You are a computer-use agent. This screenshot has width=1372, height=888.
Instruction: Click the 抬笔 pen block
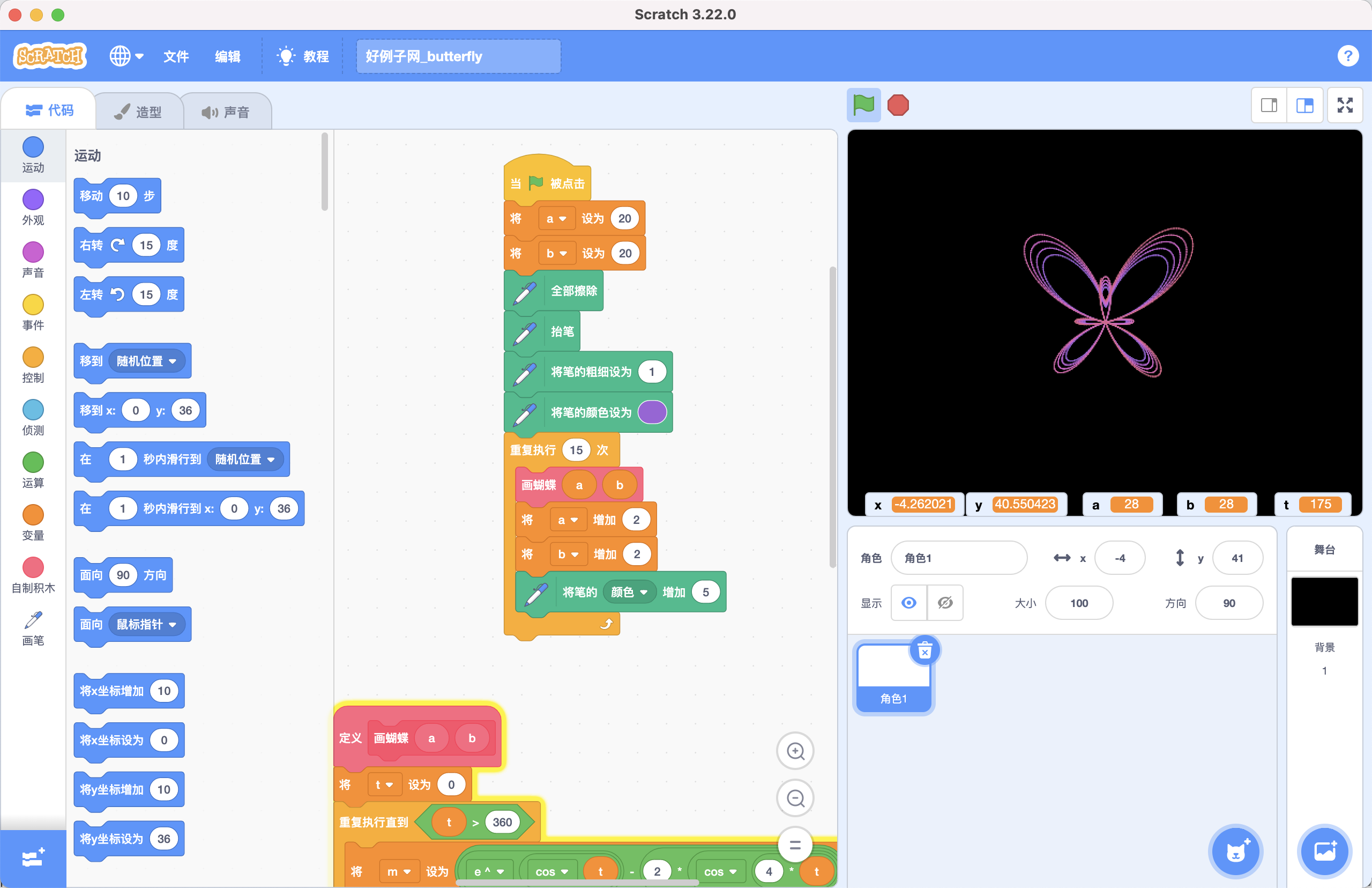542,331
